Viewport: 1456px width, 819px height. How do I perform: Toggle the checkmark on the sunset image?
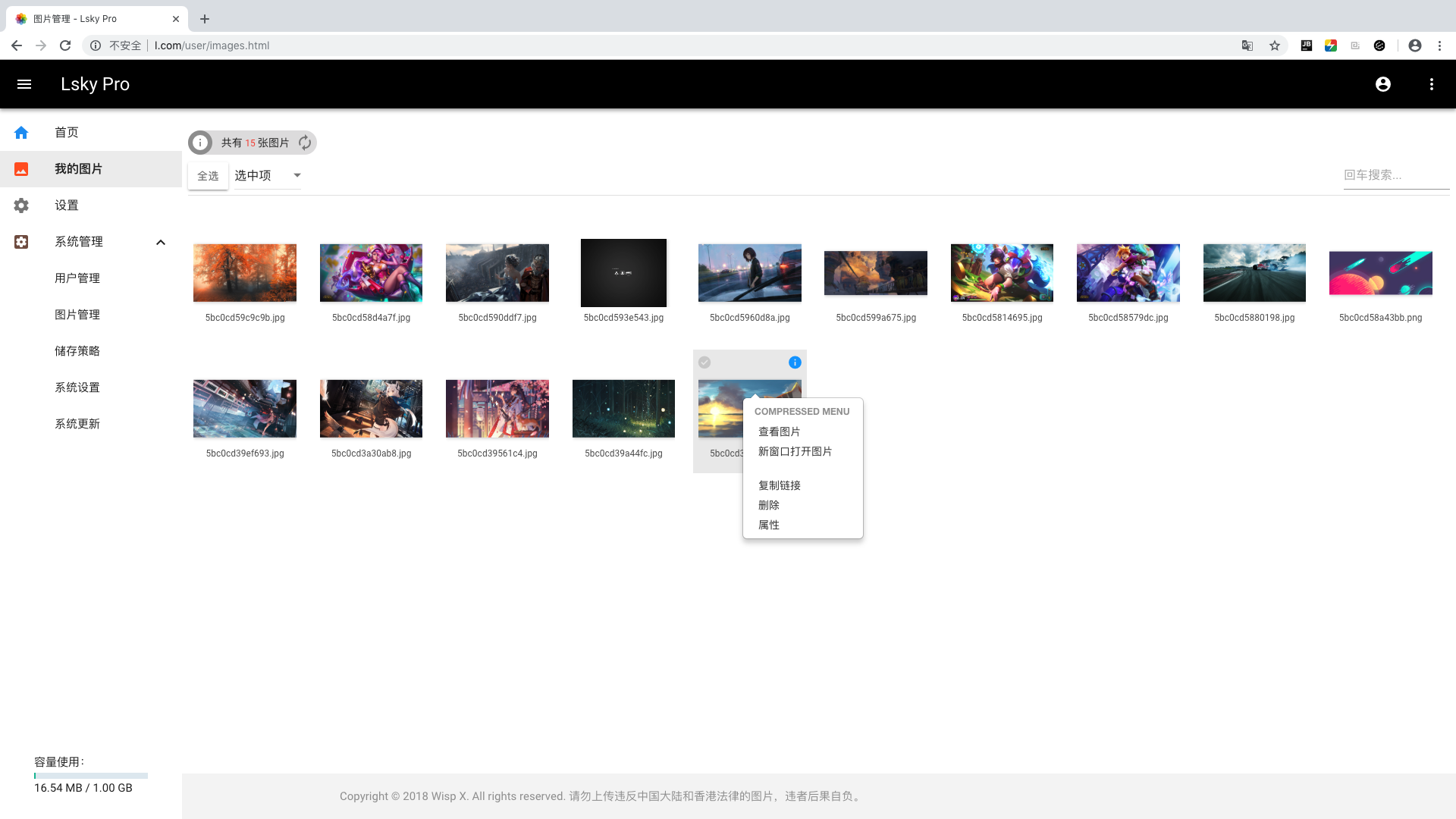pos(704,362)
